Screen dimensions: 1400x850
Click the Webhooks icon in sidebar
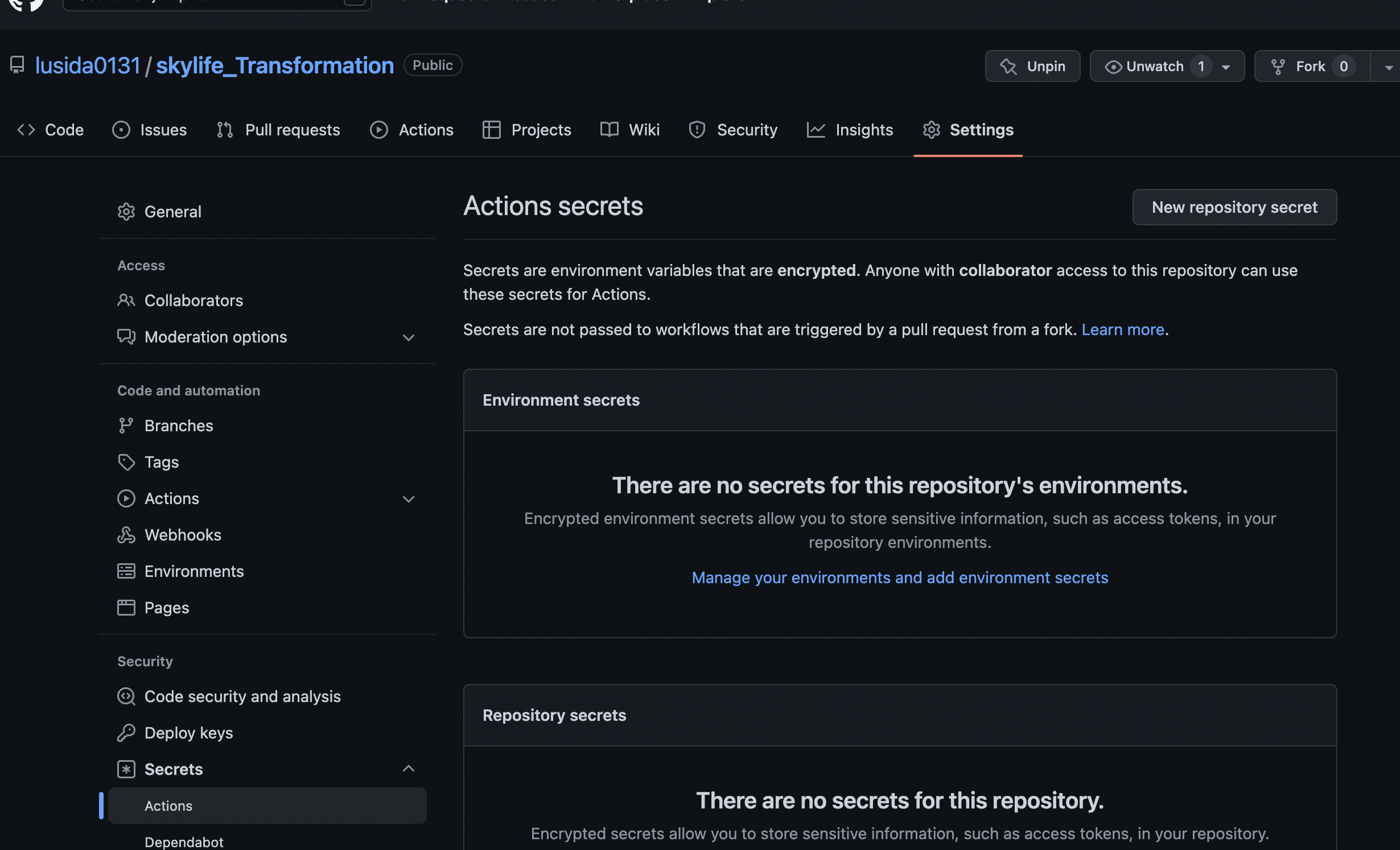coord(126,535)
